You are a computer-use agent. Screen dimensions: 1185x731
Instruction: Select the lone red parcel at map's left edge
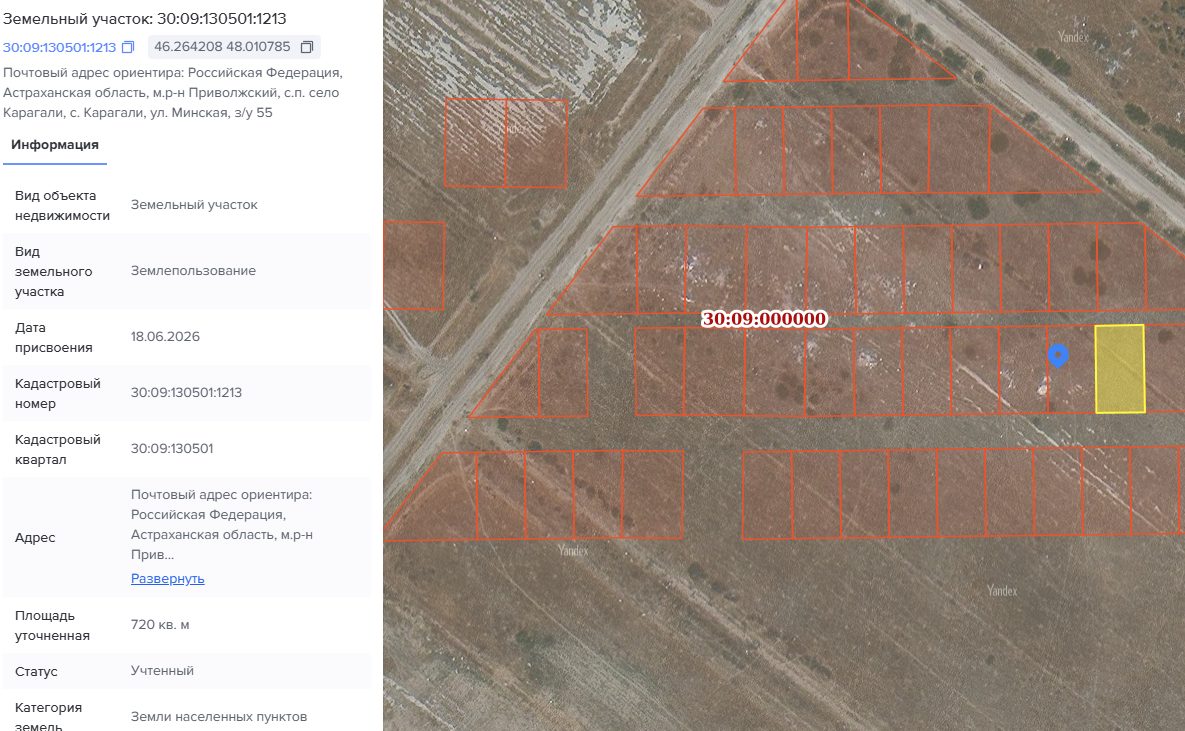point(413,265)
